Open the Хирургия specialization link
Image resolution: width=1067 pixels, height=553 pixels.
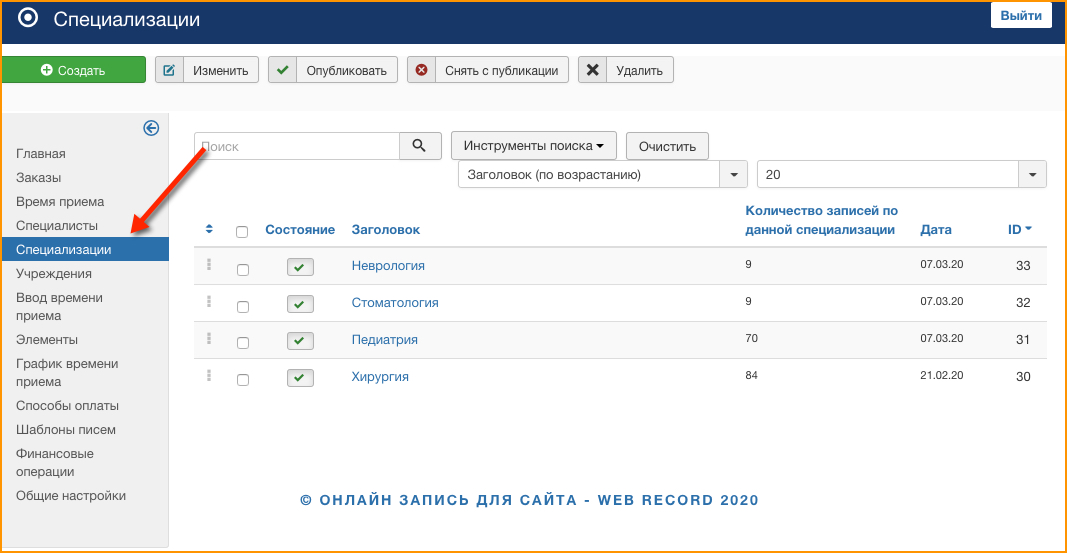tap(380, 377)
